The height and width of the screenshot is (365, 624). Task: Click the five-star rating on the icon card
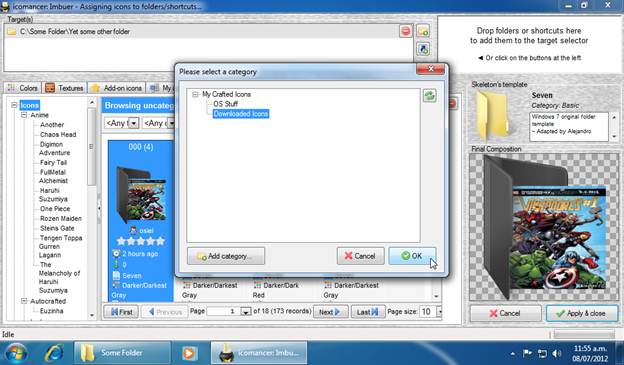(x=140, y=241)
